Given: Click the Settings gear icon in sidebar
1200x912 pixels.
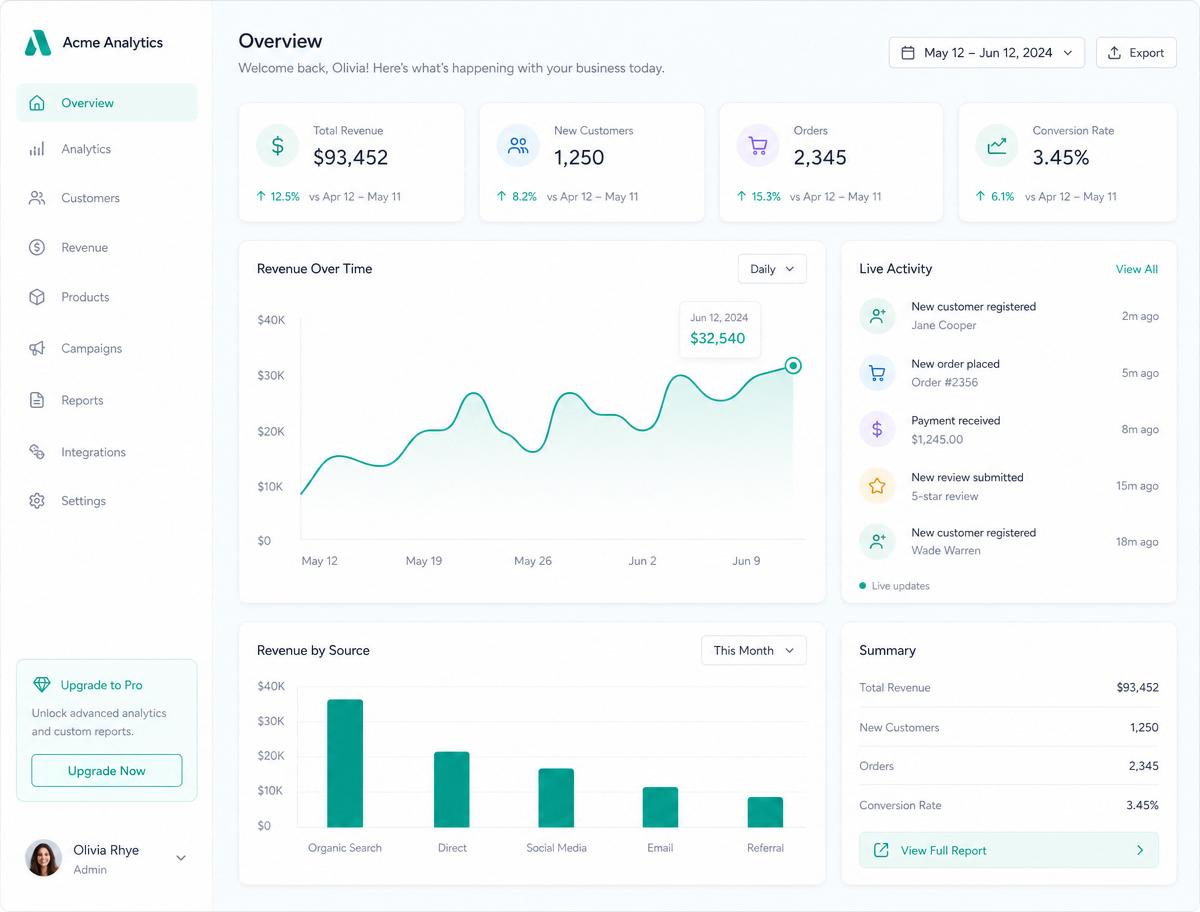Looking at the screenshot, I should (x=37, y=501).
